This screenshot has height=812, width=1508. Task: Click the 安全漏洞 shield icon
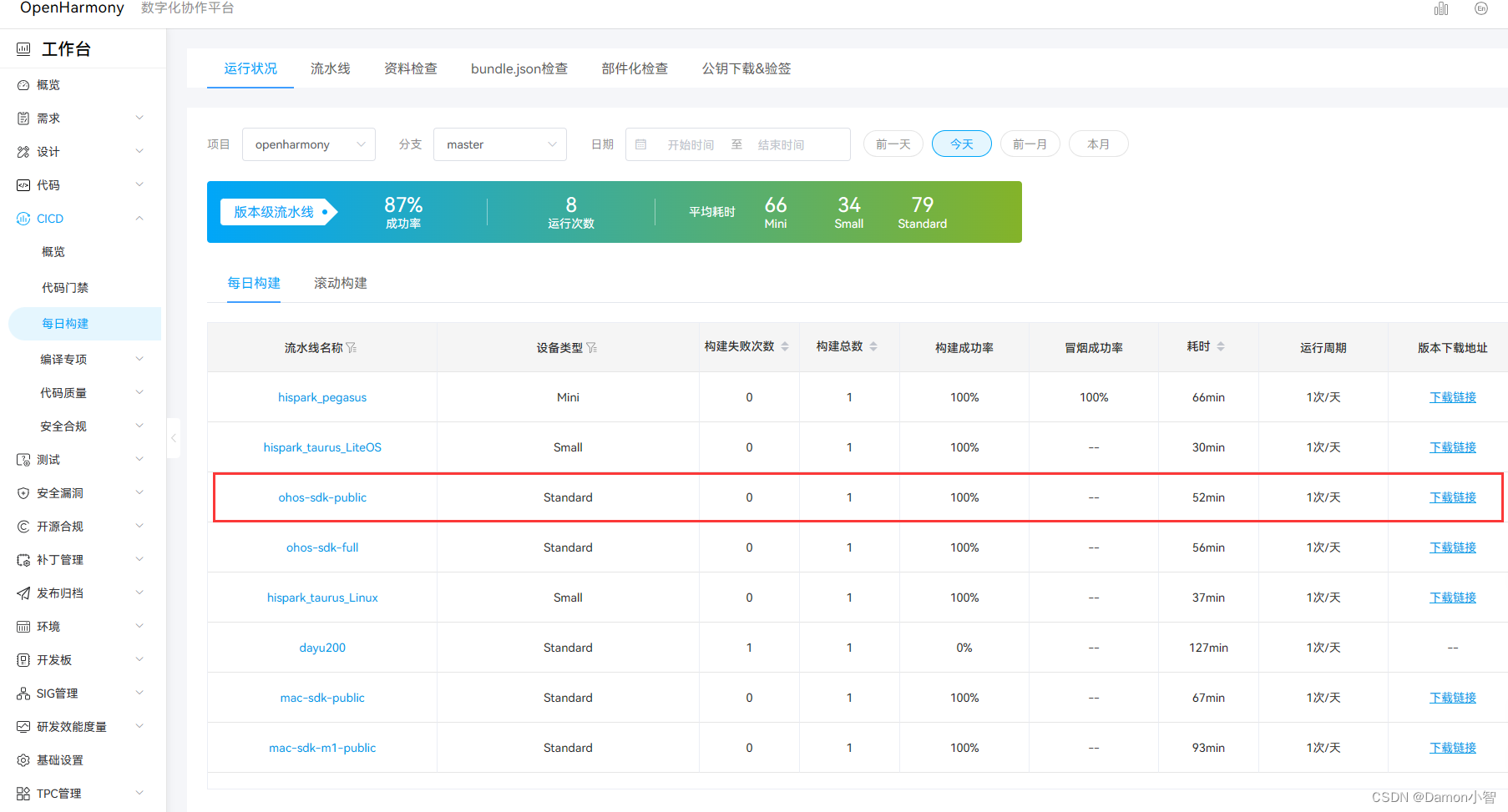tap(23, 493)
